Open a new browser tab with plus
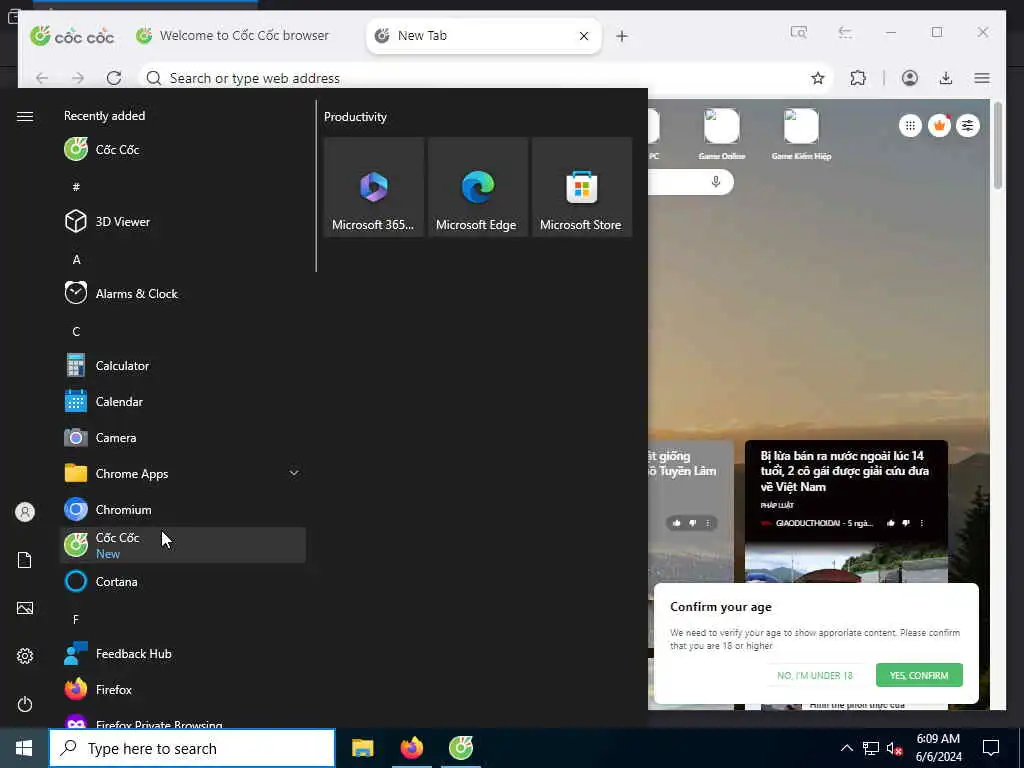The height and width of the screenshot is (768, 1024). [622, 36]
